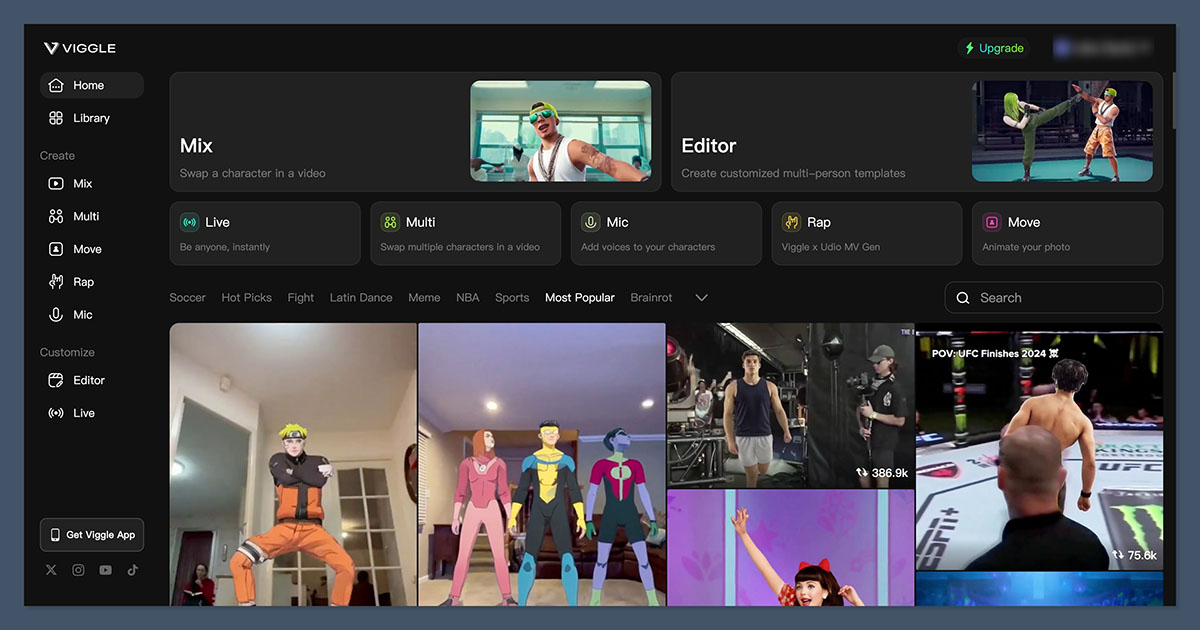The image size is (1200, 630).
Task: Click the Upgrade button
Action: tap(993, 47)
